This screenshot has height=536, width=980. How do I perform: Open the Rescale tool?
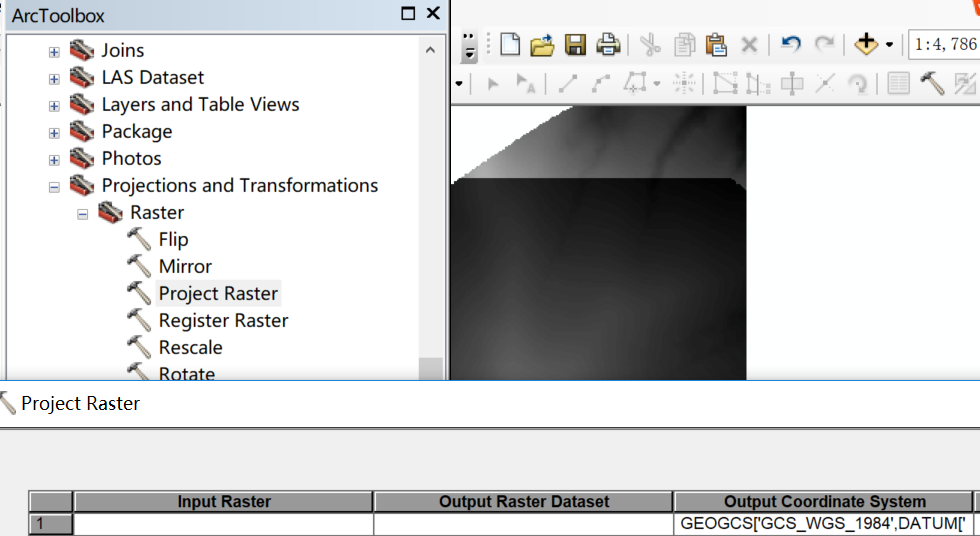point(190,347)
